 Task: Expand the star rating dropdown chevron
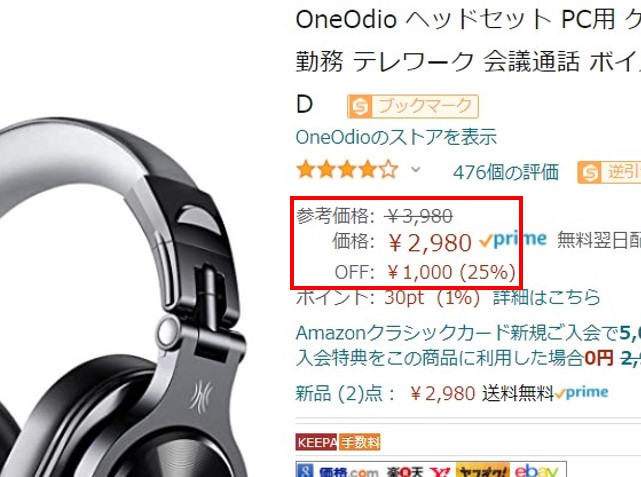415,168
